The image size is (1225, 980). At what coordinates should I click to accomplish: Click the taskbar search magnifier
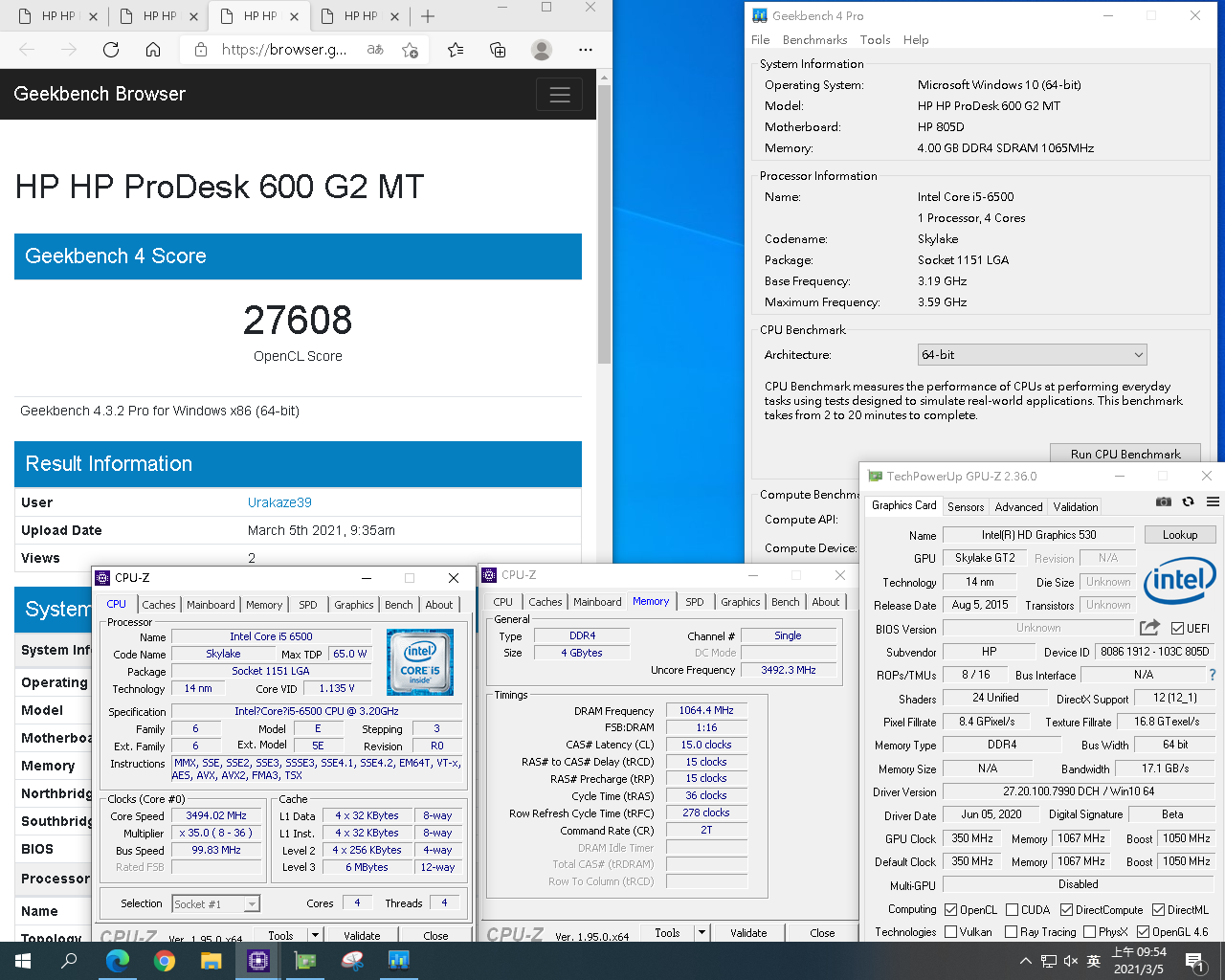click(x=69, y=961)
